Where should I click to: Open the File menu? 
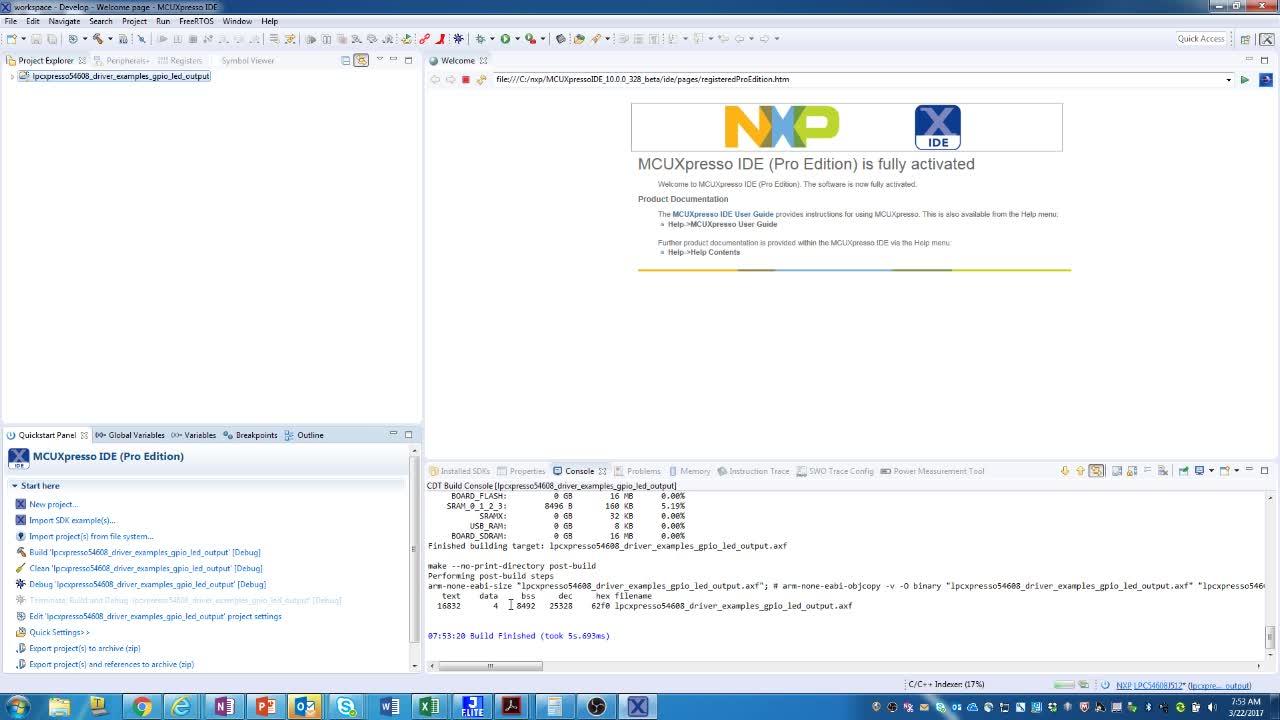11,21
